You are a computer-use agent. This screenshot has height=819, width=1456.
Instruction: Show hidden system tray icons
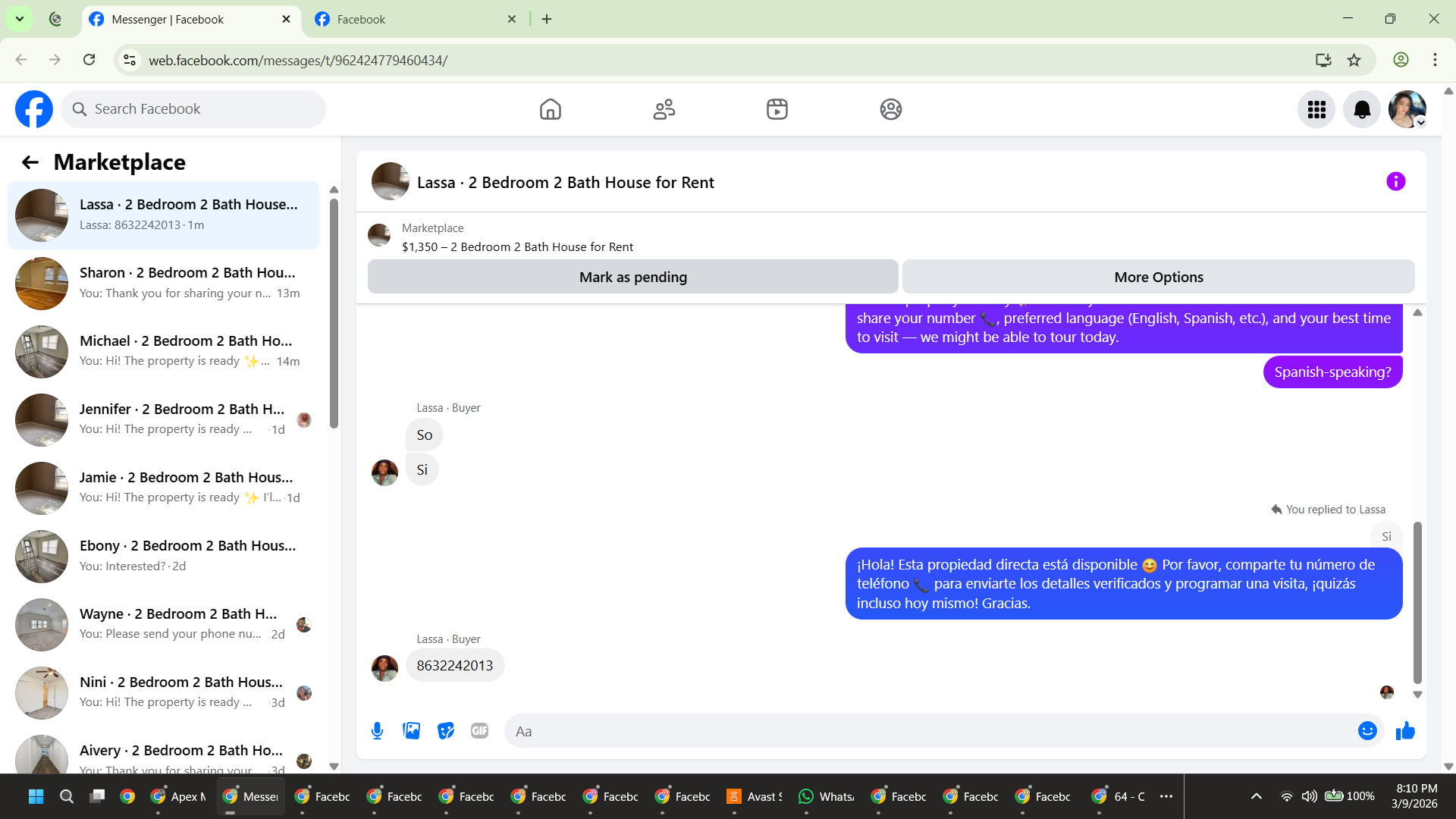click(x=1257, y=796)
